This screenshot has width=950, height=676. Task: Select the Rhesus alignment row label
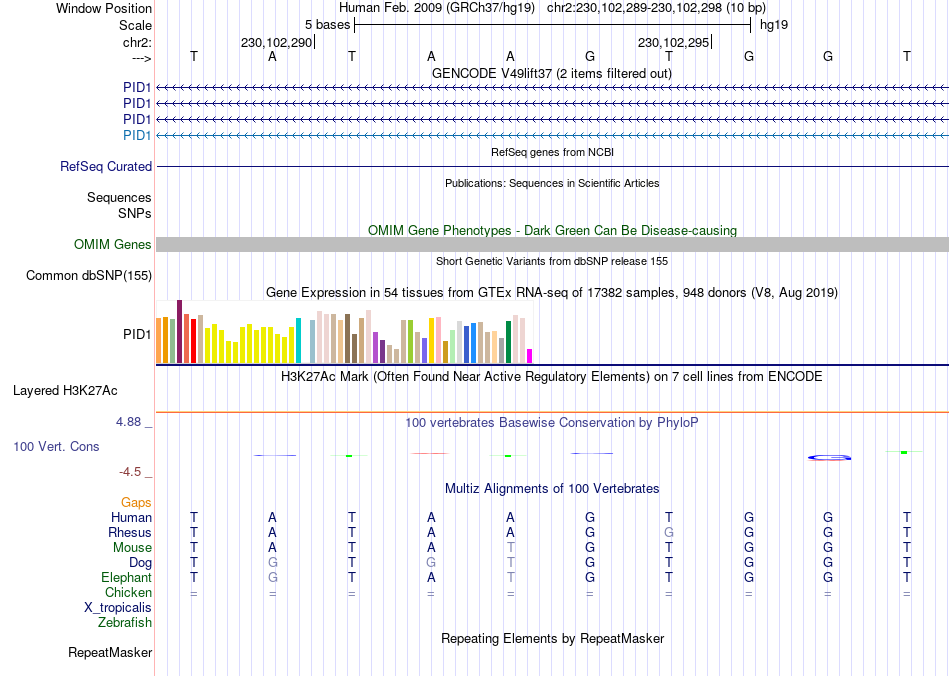tap(130, 532)
